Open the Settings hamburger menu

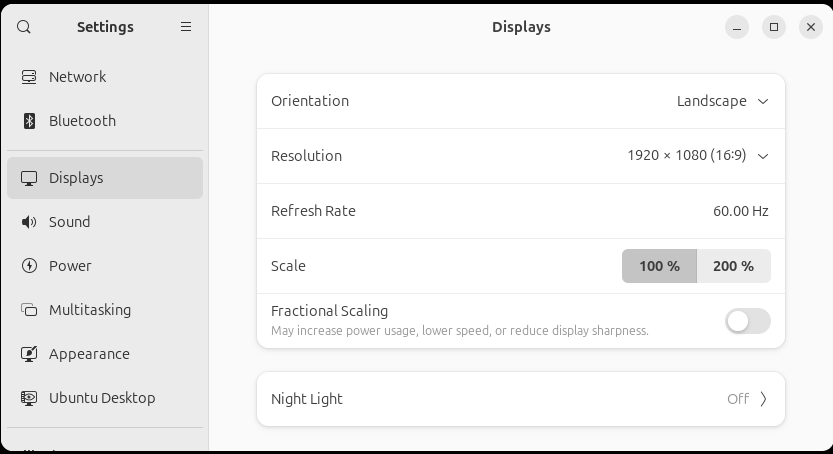(x=186, y=27)
